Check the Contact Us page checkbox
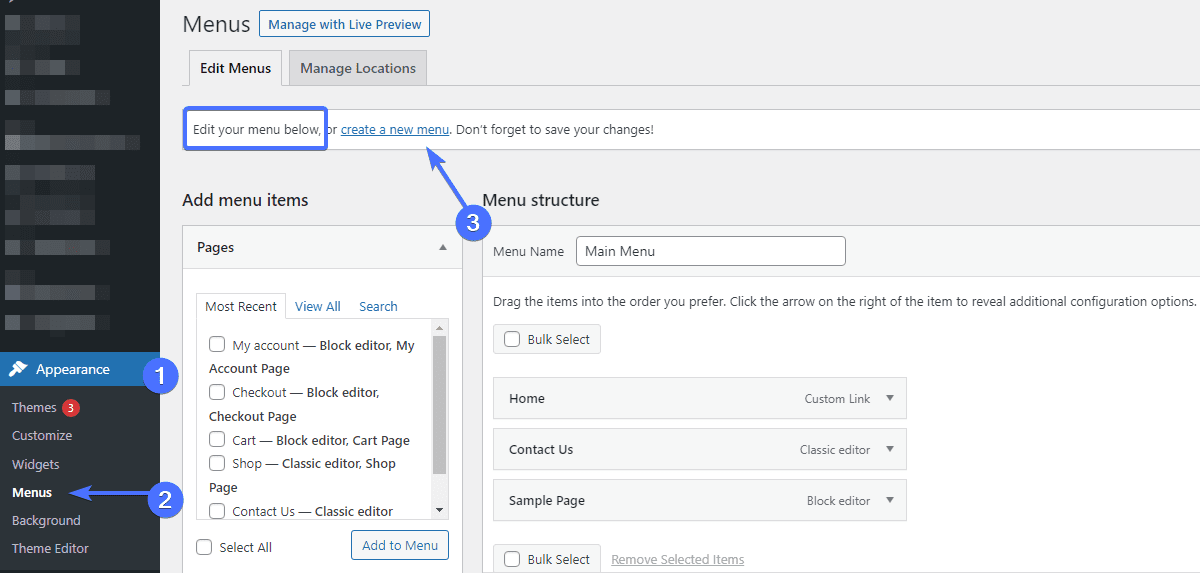 217,510
